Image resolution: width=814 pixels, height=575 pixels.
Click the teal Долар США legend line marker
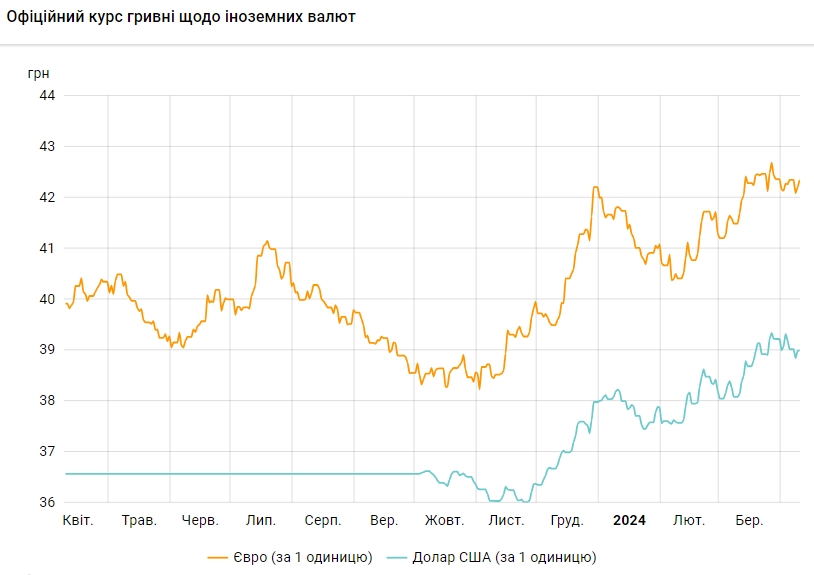click(x=399, y=557)
